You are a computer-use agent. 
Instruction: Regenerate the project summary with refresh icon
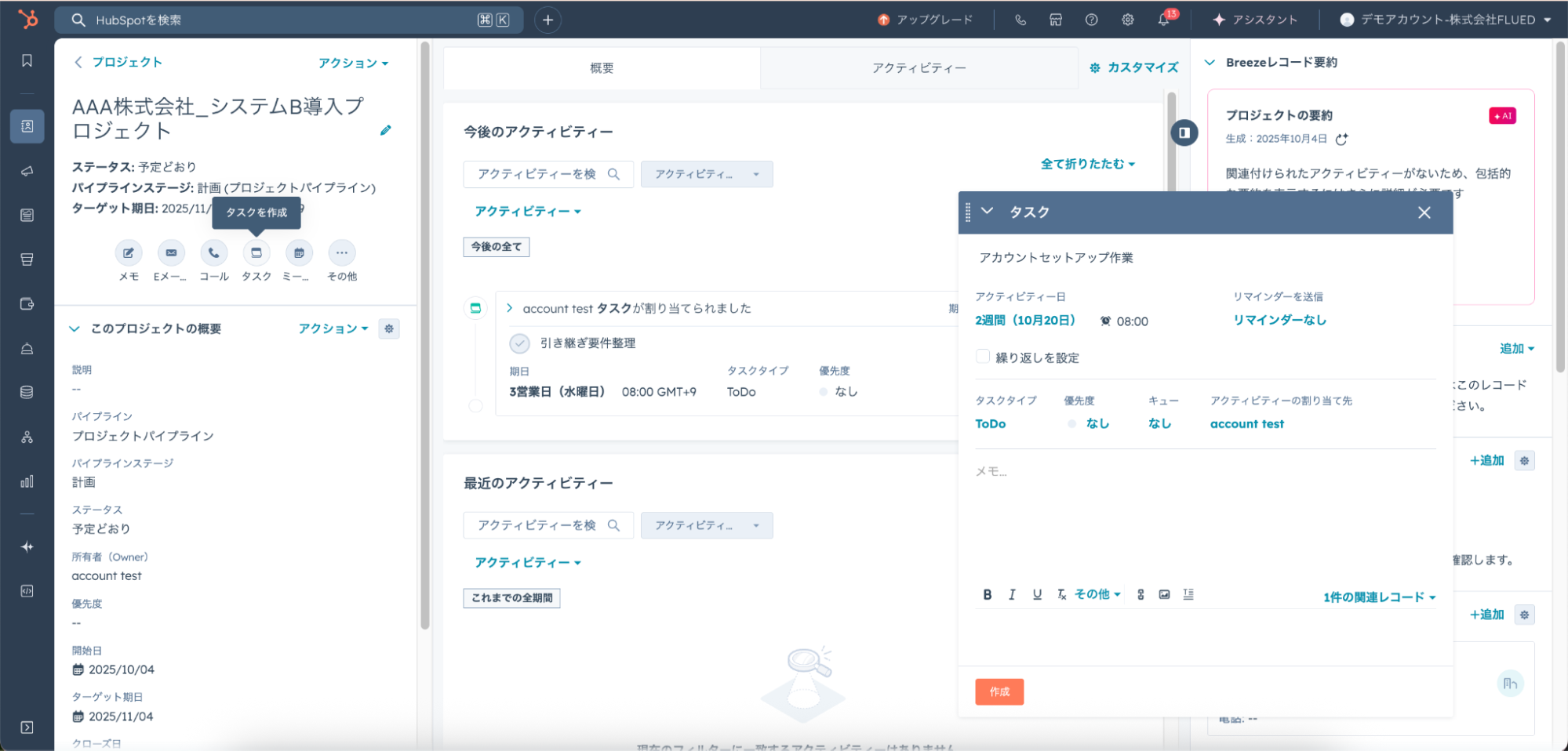click(1342, 140)
